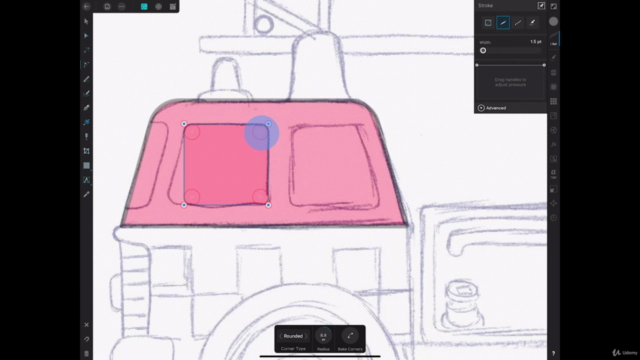
Task: Open the Styles studio
Action: tap(553, 159)
